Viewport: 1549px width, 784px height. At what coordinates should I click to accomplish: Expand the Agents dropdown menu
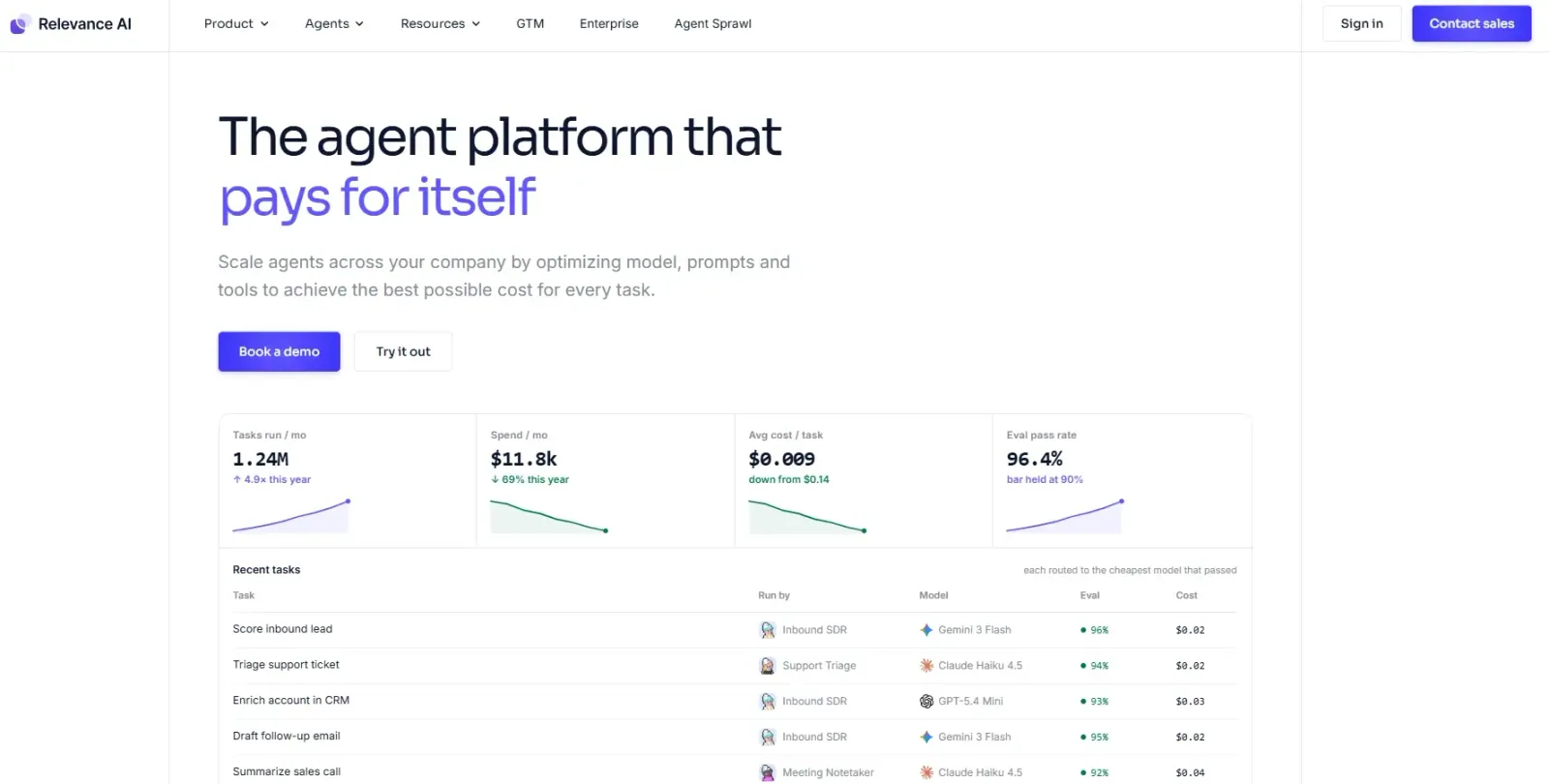coord(334,24)
